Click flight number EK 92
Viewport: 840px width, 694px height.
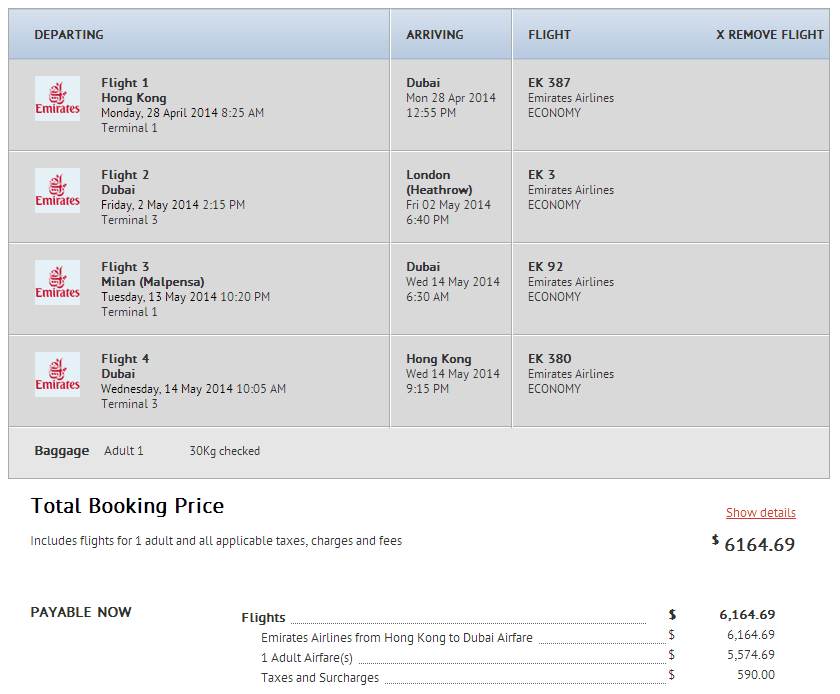click(x=545, y=267)
